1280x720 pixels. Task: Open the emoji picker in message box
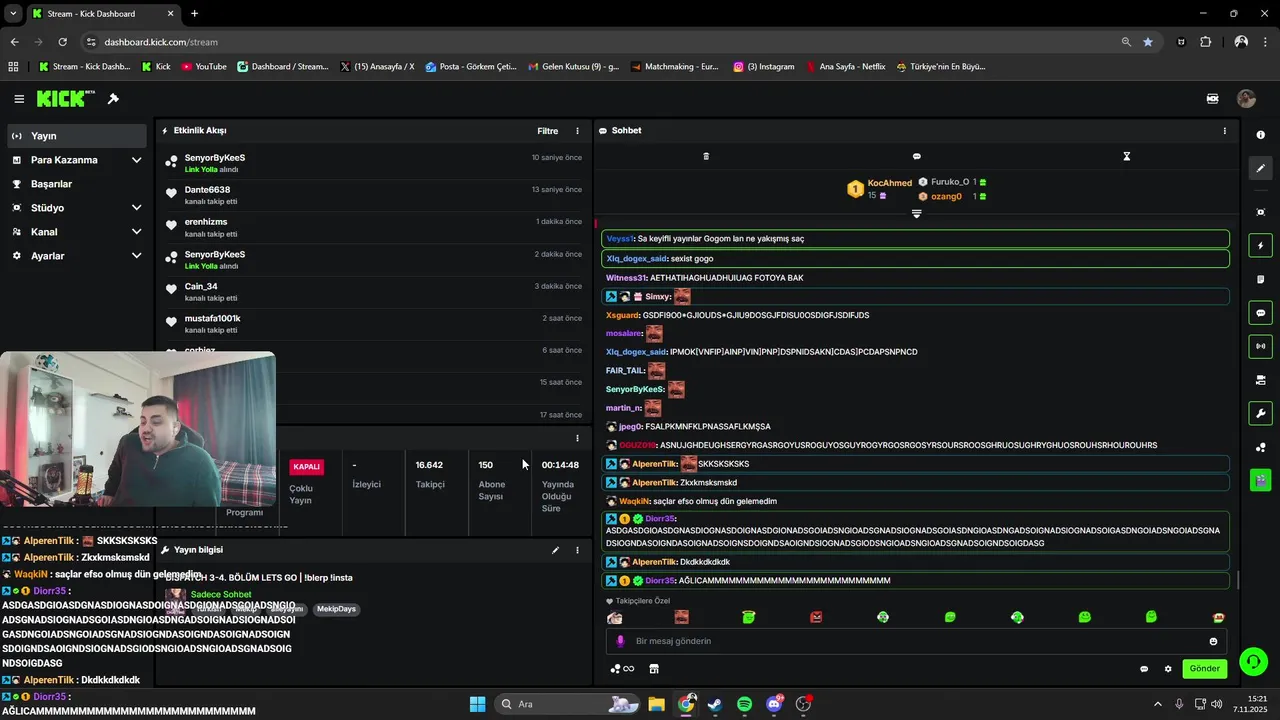click(1213, 641)
